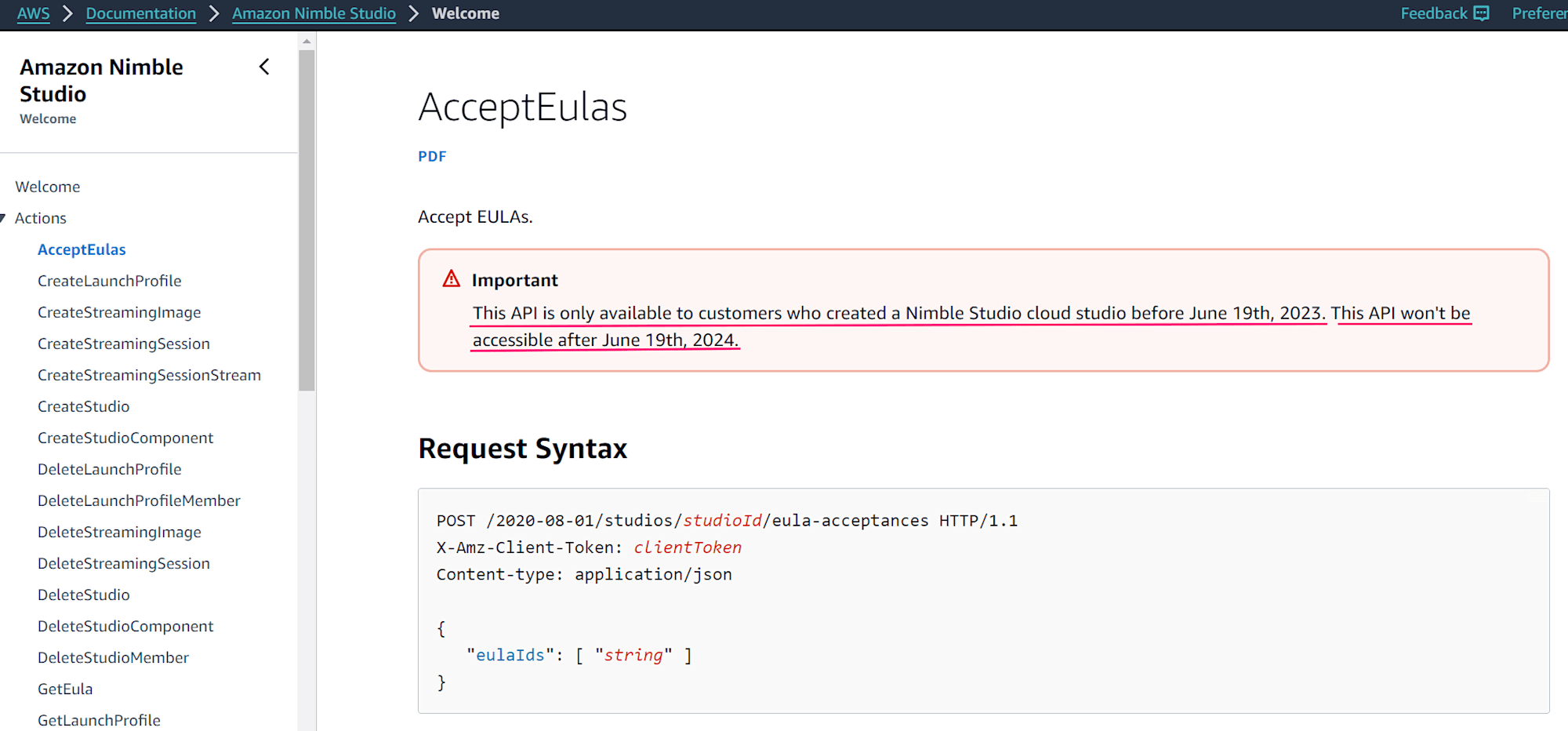The width and height of the screenshot is (1568, 731).
Task: Open the PDF link under the AcceptEulas heading
Action: pos(432,156)
